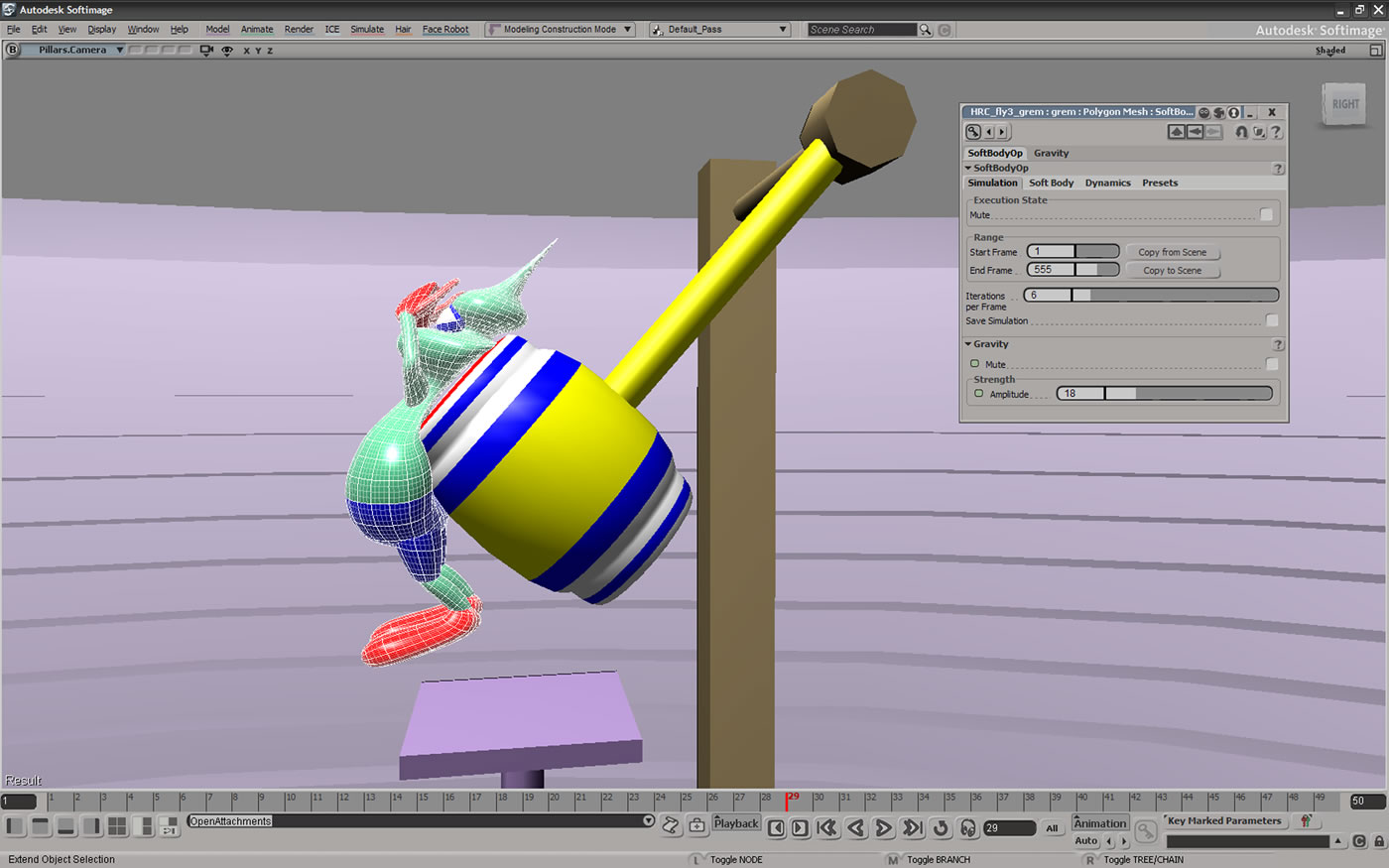
Task: Select the quad-view layout icon
Action: 116,825
